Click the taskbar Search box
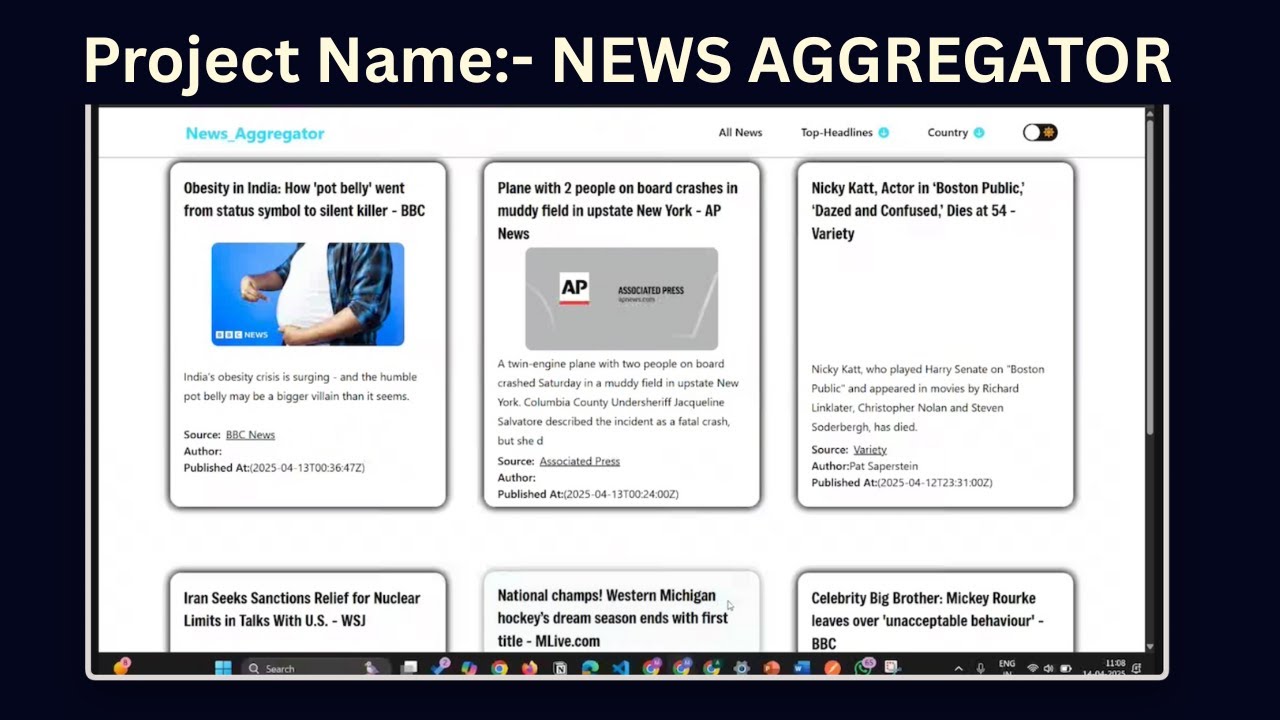 click(315, 668)
